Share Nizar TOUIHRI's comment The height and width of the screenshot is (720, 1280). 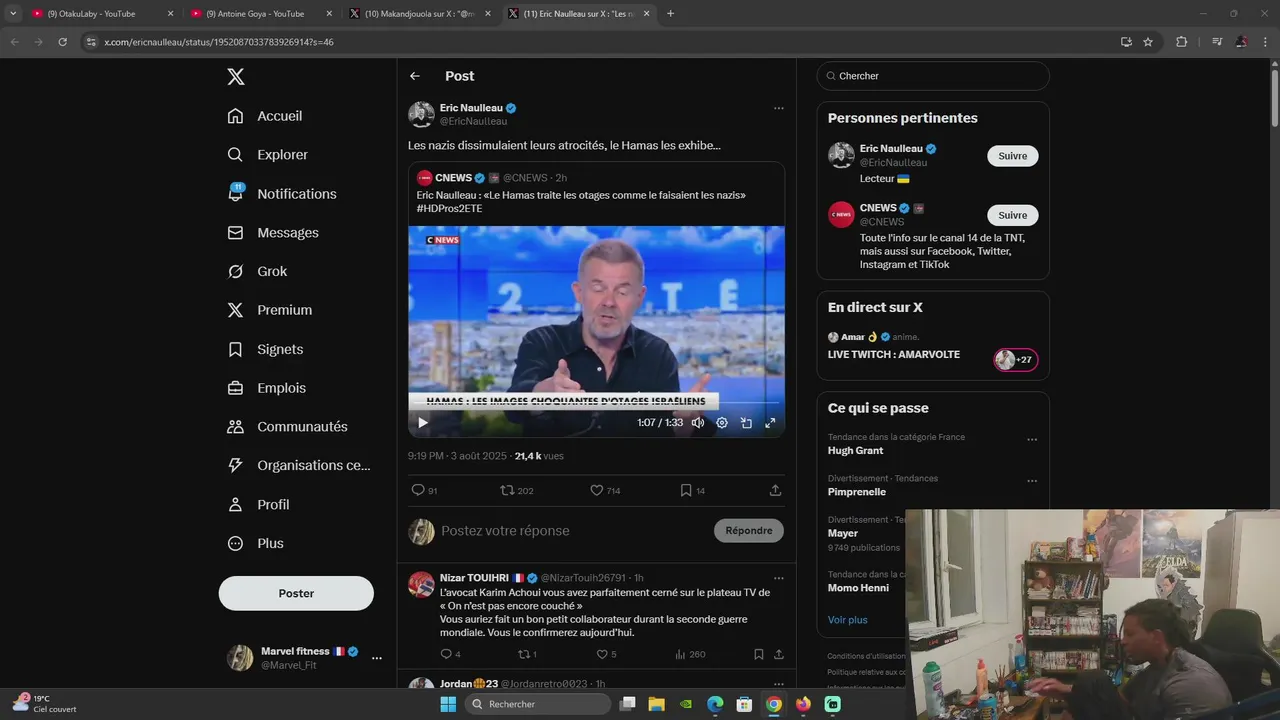click(778, 654)
